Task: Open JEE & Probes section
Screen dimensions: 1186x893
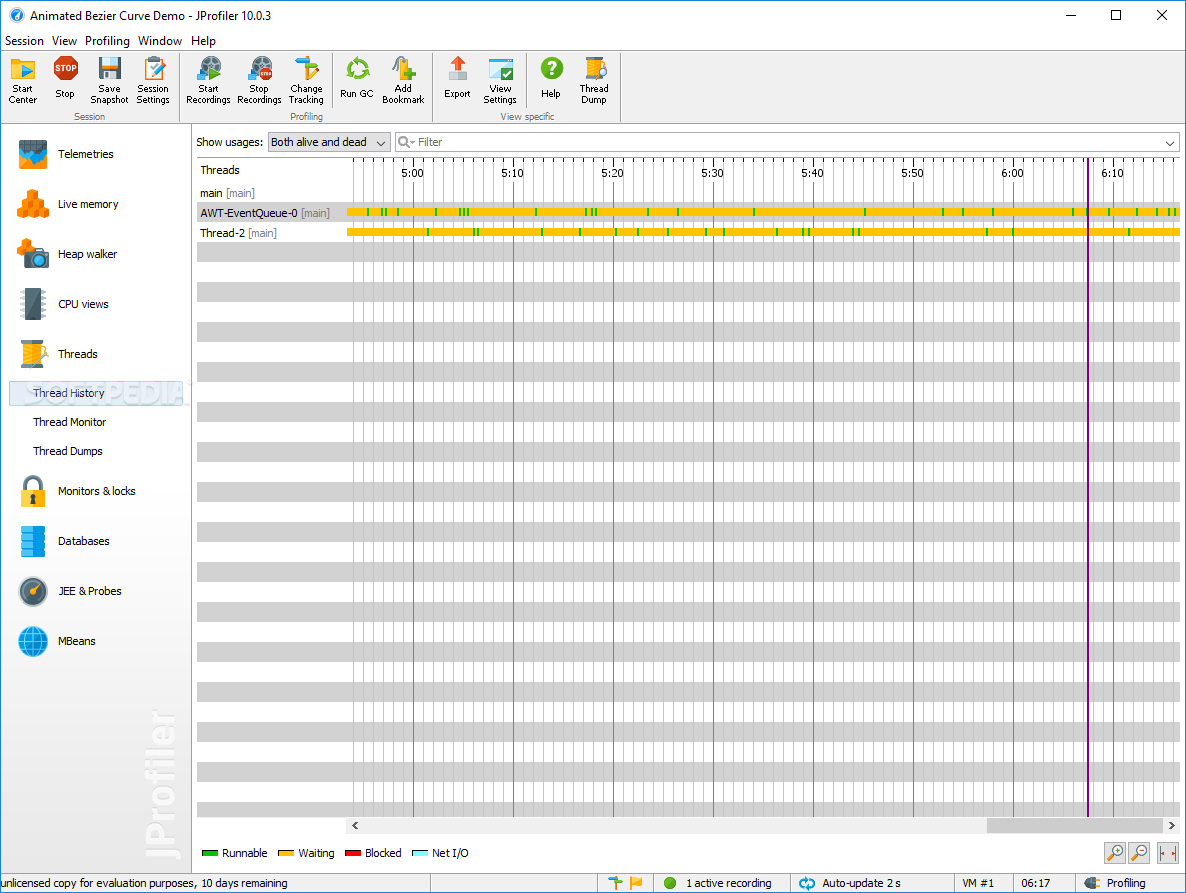Action: tap(89, 591)
